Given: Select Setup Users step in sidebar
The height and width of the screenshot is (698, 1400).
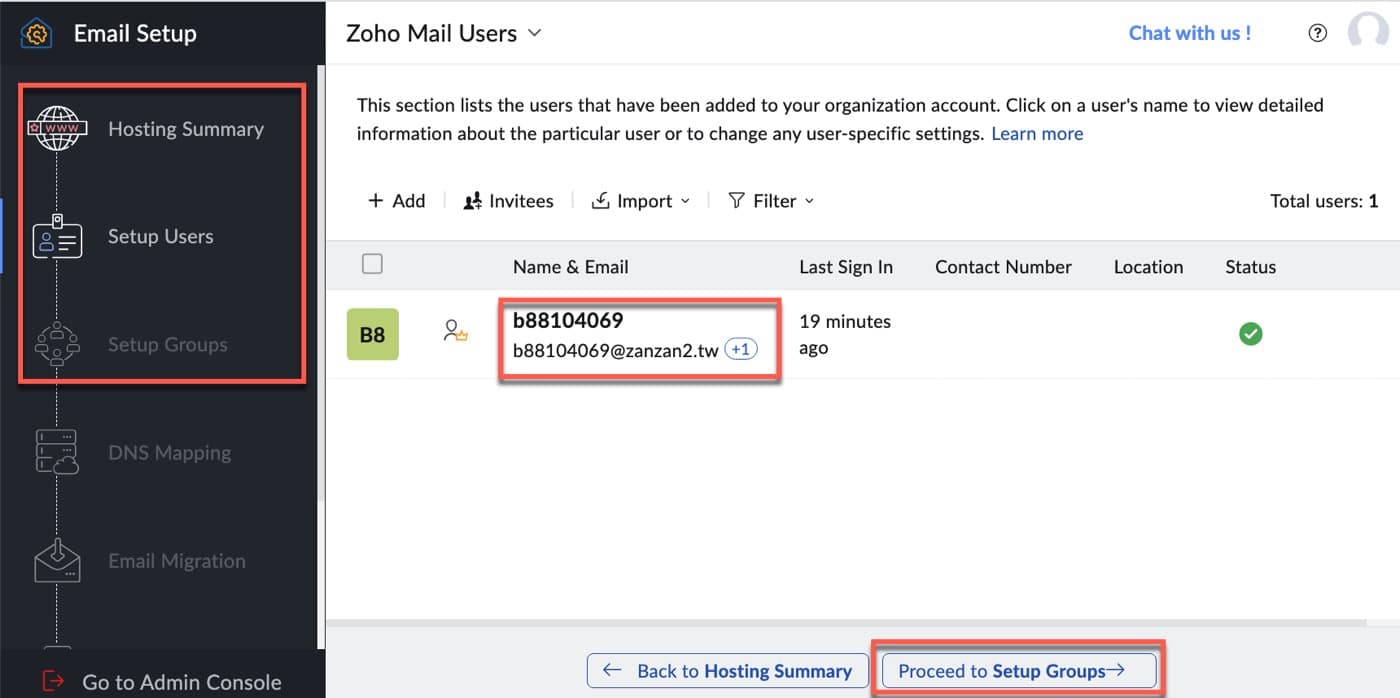Looking at the screenshot, I should pyautogui.click(x=161, y=237).
